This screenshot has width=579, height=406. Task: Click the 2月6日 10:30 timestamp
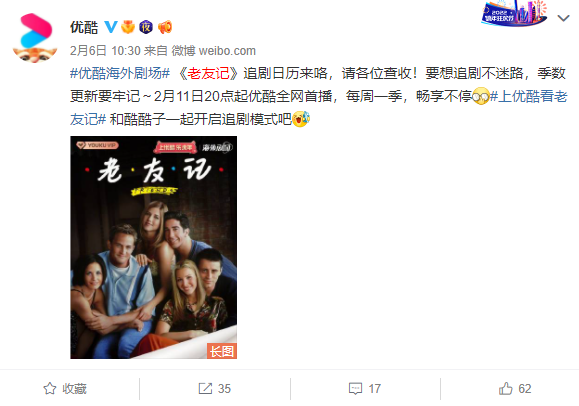click(105, 51)
